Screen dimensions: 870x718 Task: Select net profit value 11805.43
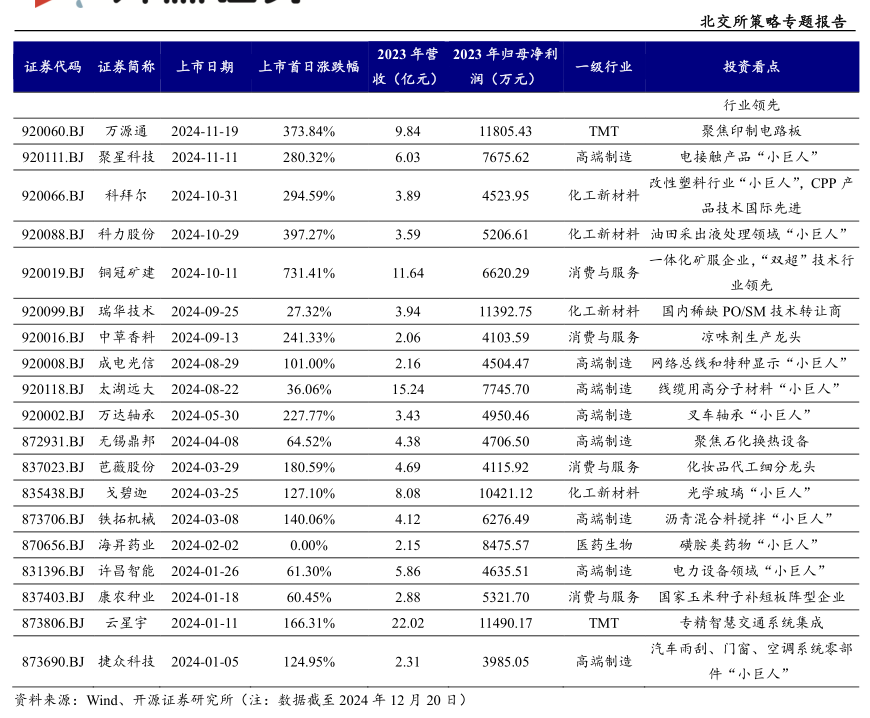coord(505,132)
